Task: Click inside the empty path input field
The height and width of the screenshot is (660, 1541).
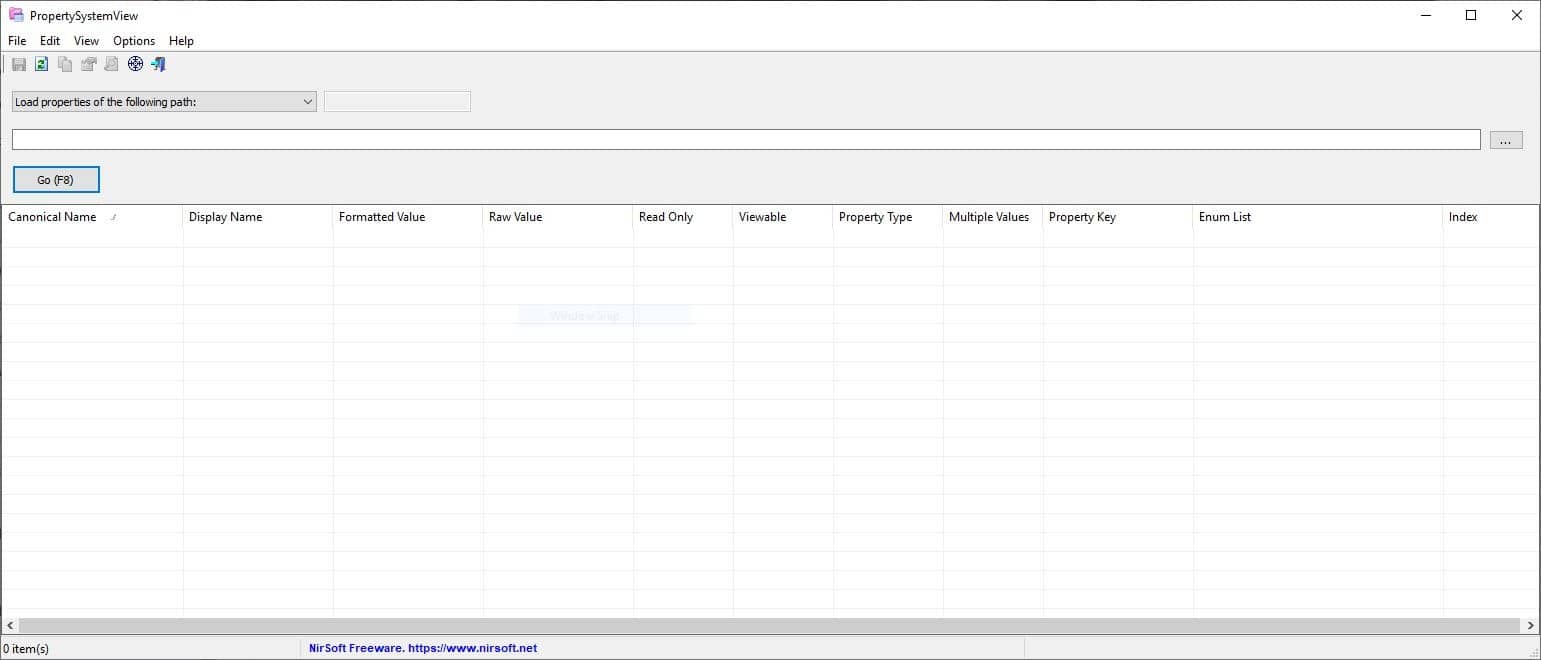Action: [700, 139]
